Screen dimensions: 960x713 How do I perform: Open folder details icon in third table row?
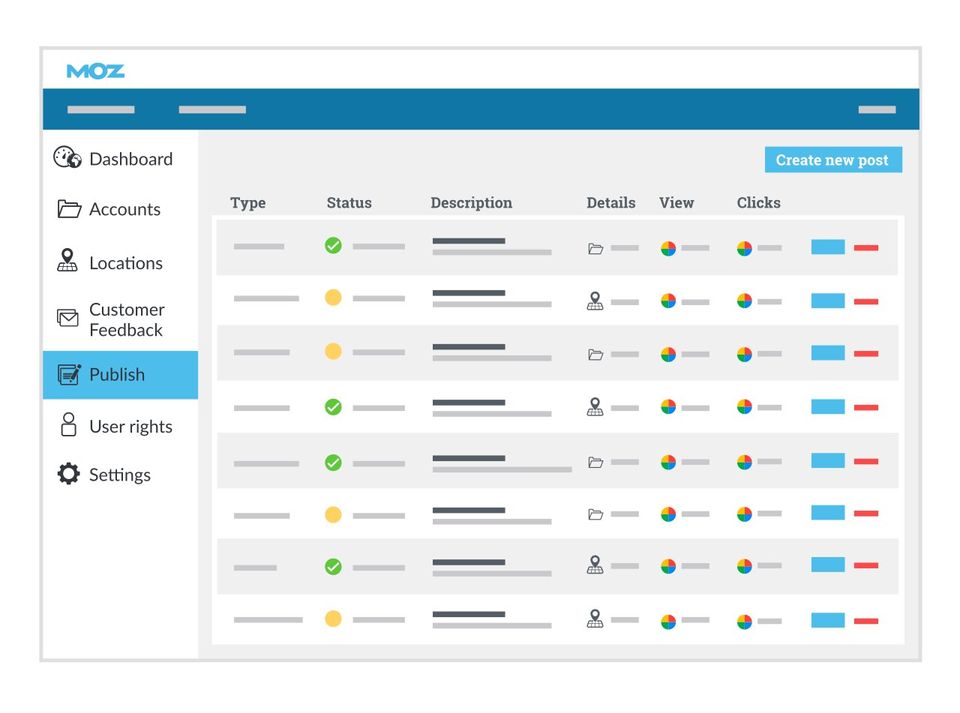point(596,354)
